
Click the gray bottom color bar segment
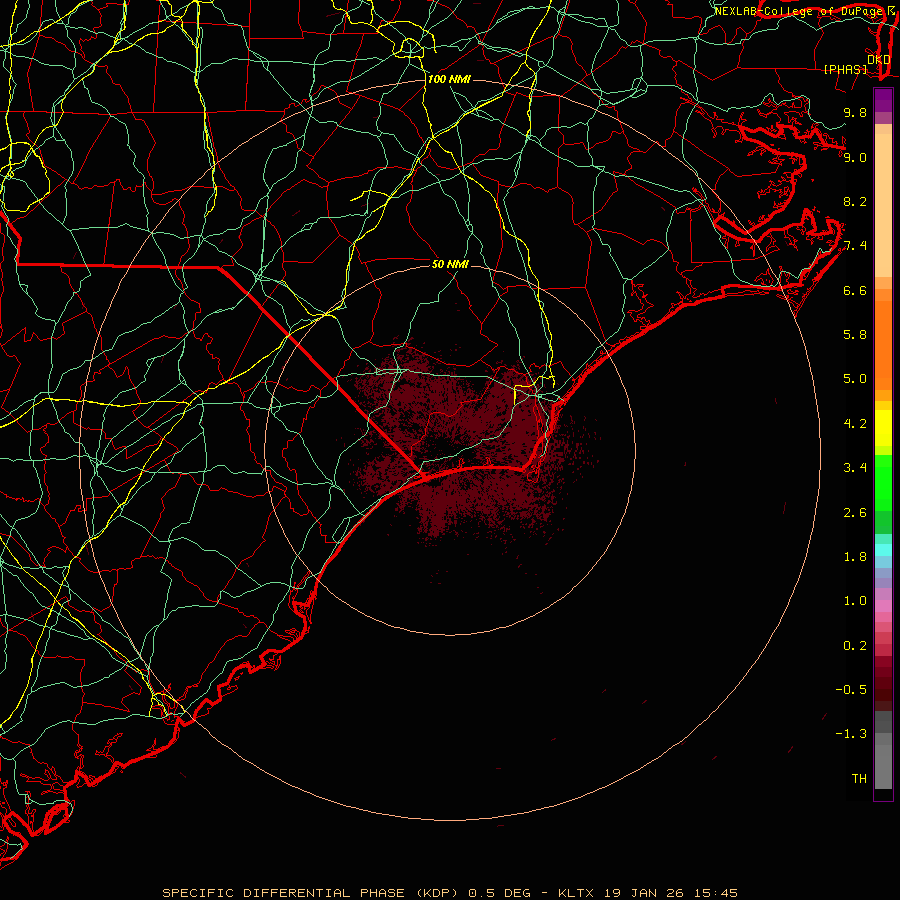click(883, 766)
